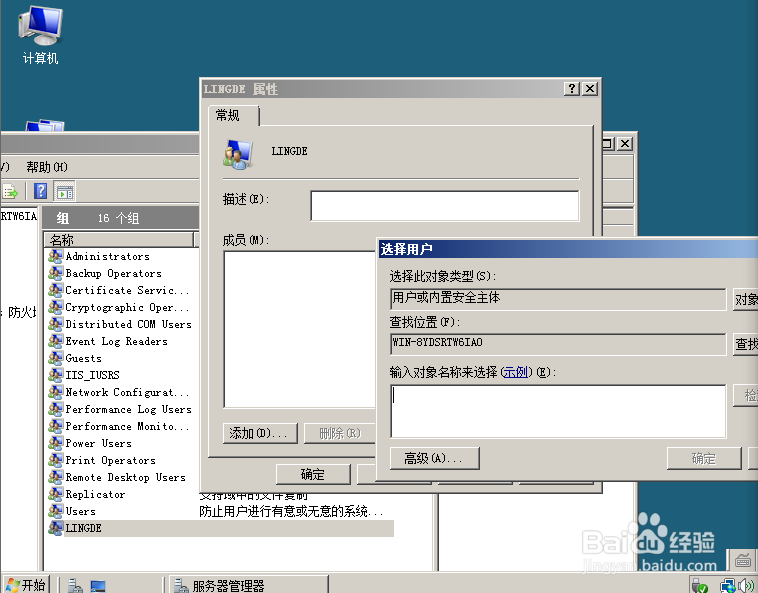
Task: Open the Server Manager taskbar button
Action: (x=249, y=585)
